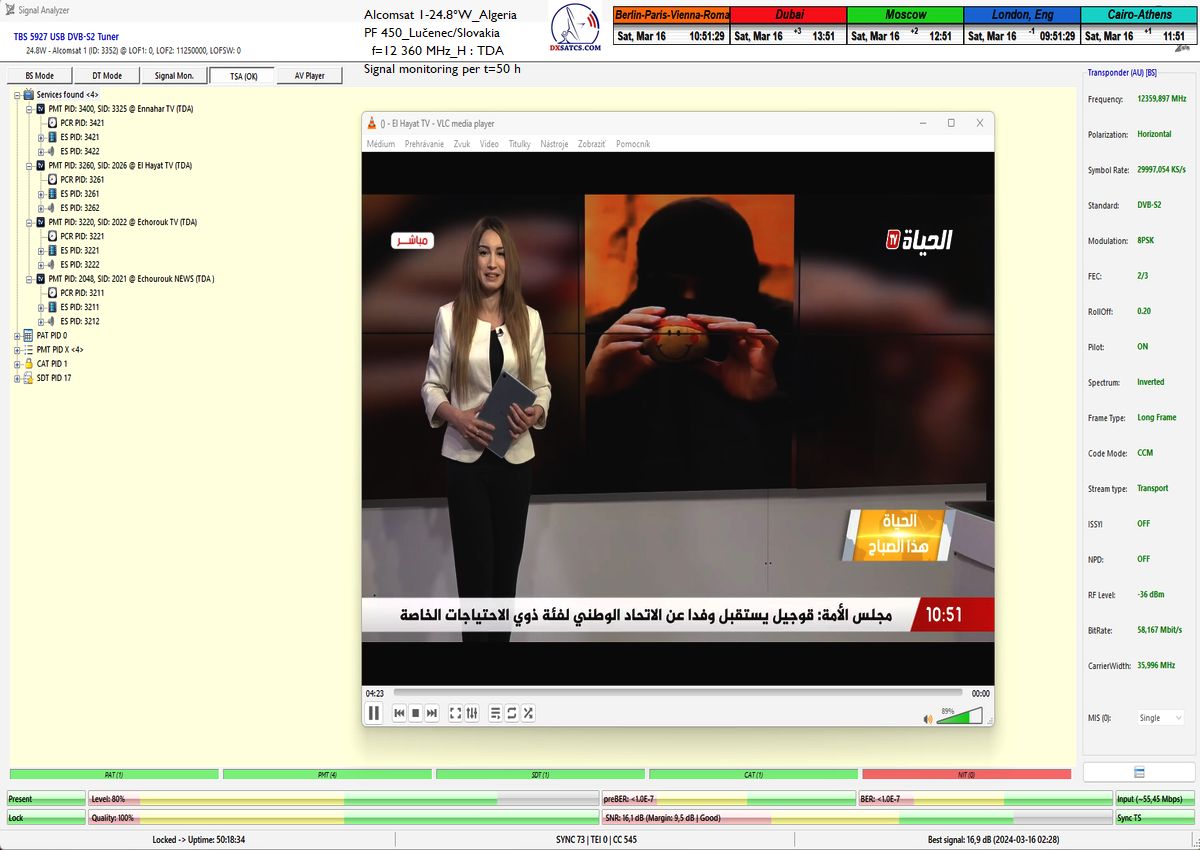Toggle VLC random shuffle playback
1200x850 pixels.
[528, 713]
